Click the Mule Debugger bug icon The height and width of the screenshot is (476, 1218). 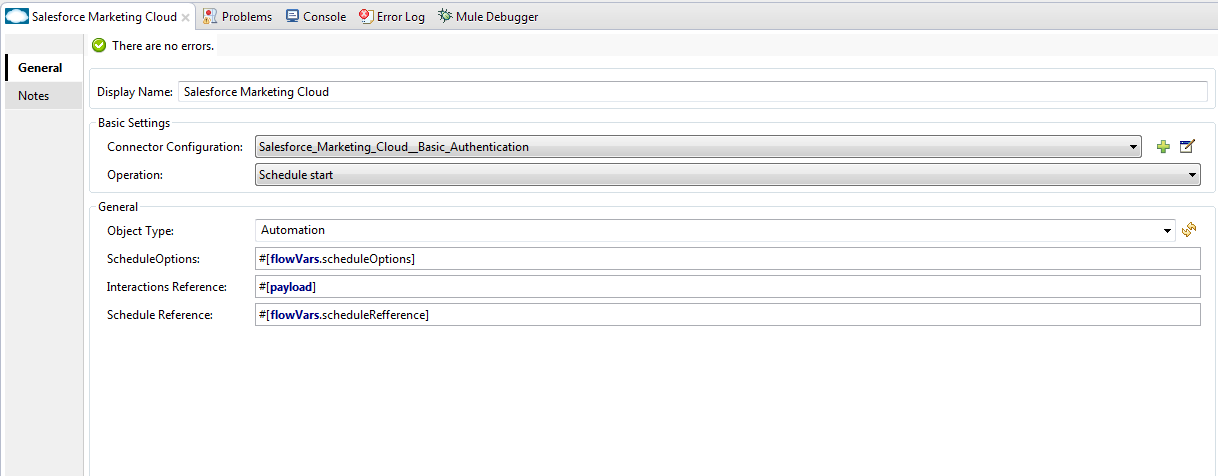(445, 17)
